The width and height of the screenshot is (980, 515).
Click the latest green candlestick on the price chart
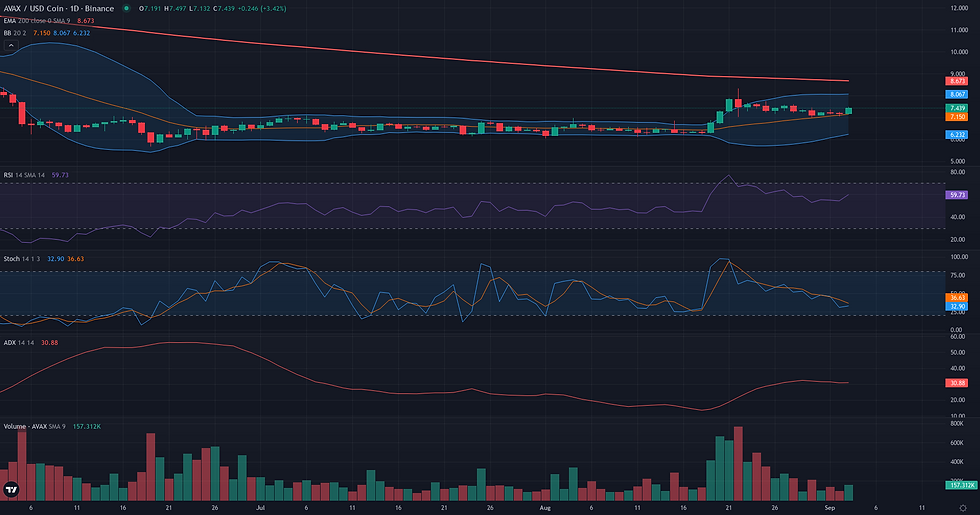(848, 111)
